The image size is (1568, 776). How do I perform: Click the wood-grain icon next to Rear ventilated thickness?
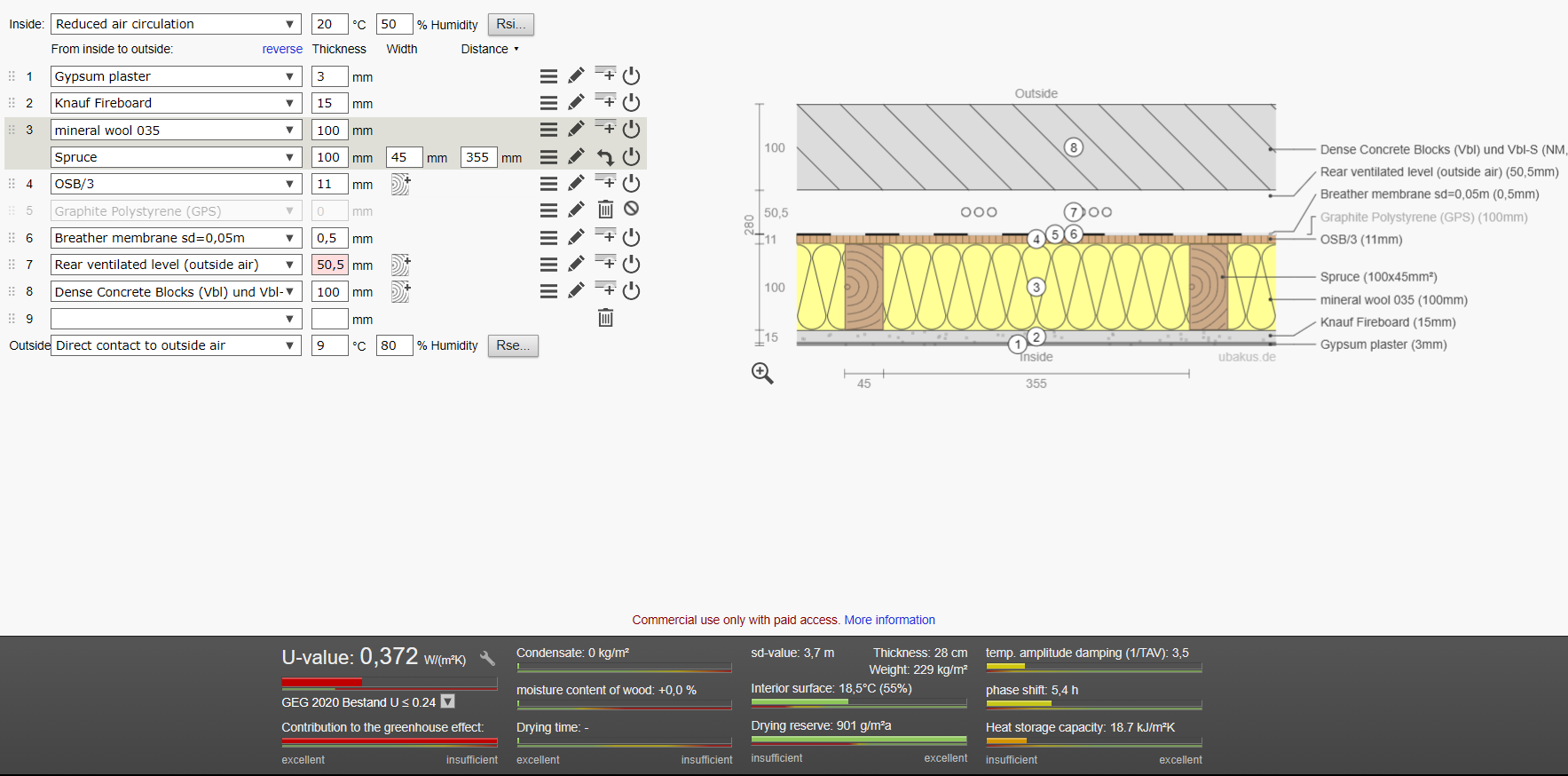point(401,265)
